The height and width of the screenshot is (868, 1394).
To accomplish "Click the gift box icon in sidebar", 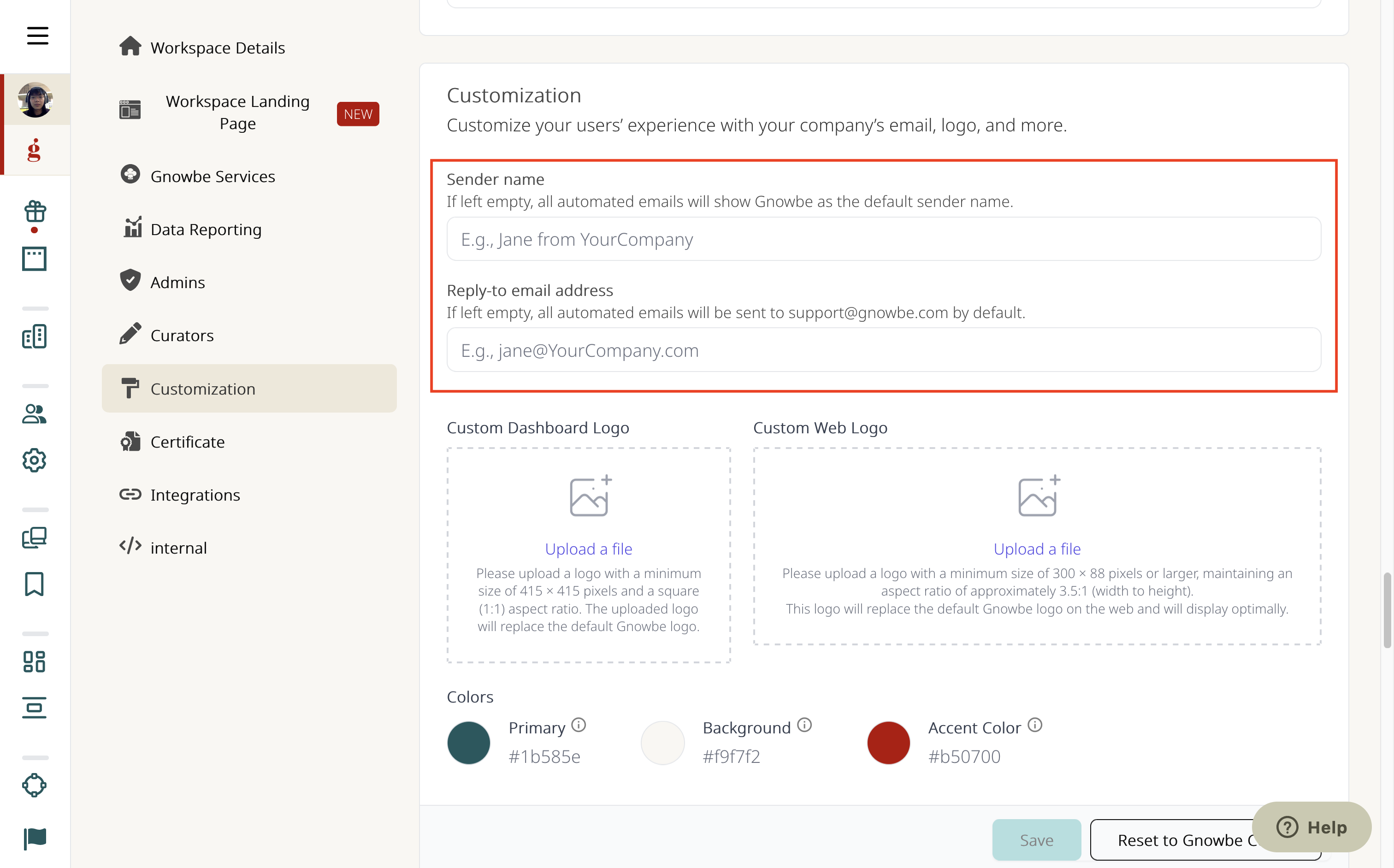I will tap(35, 212).
